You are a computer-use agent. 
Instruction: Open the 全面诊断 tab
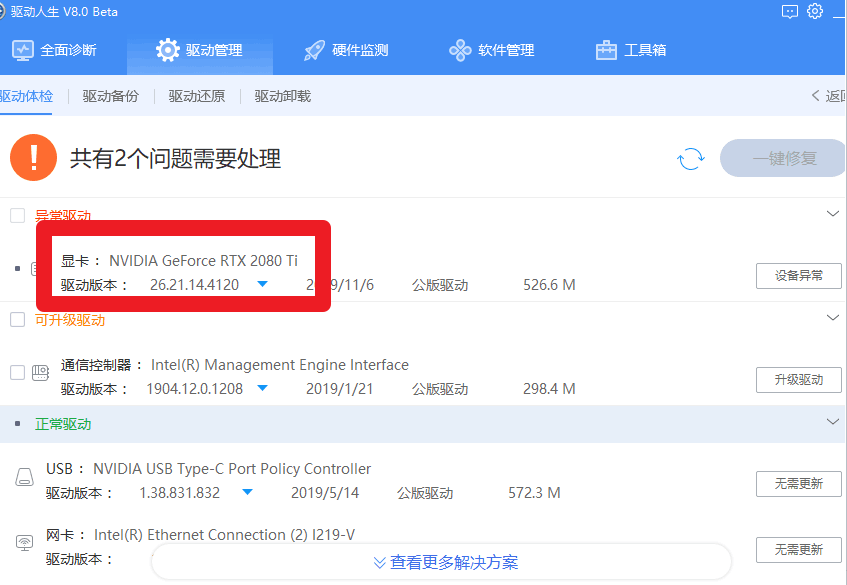54,50
